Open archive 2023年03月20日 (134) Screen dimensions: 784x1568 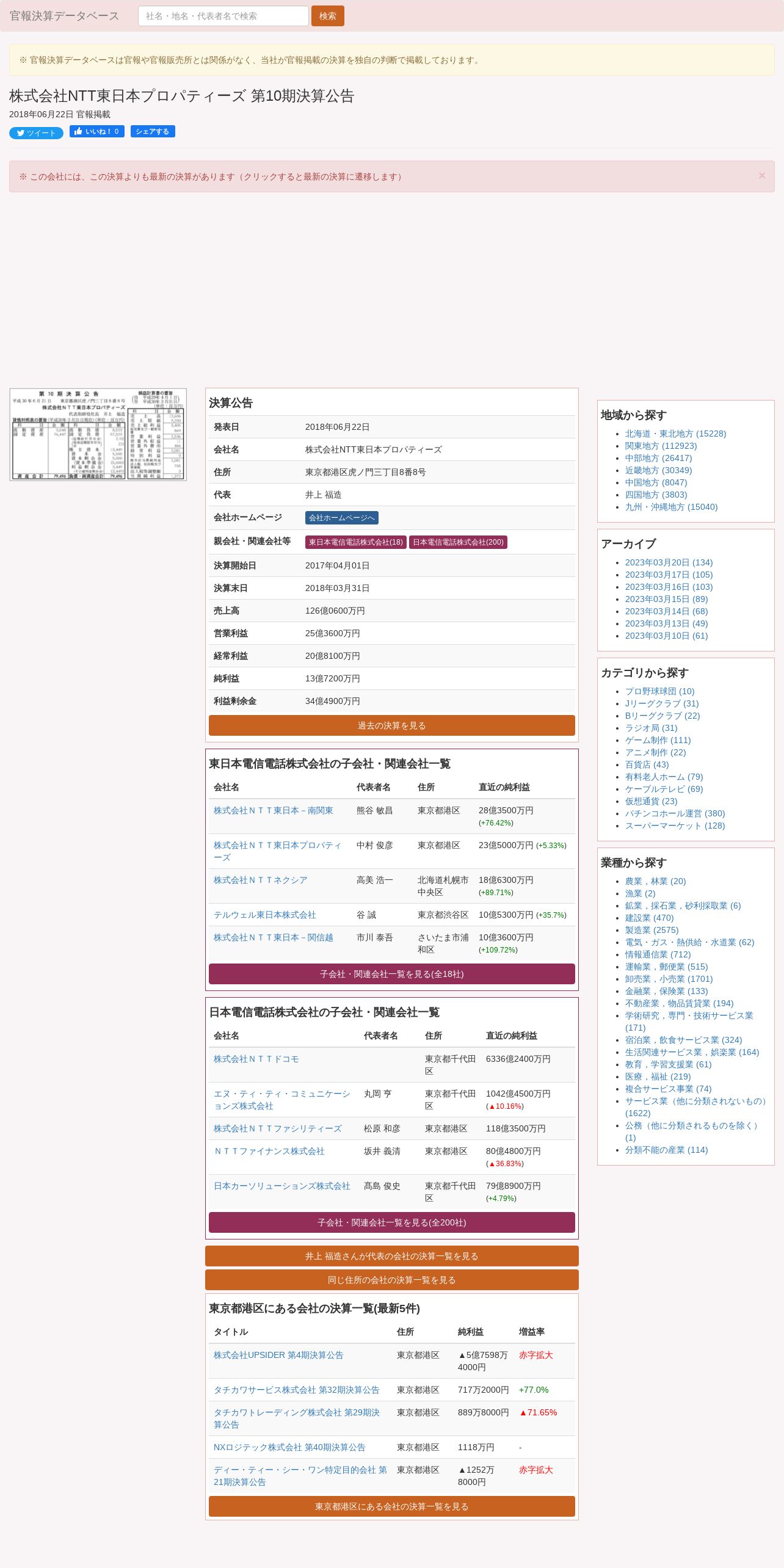[669, 562]
